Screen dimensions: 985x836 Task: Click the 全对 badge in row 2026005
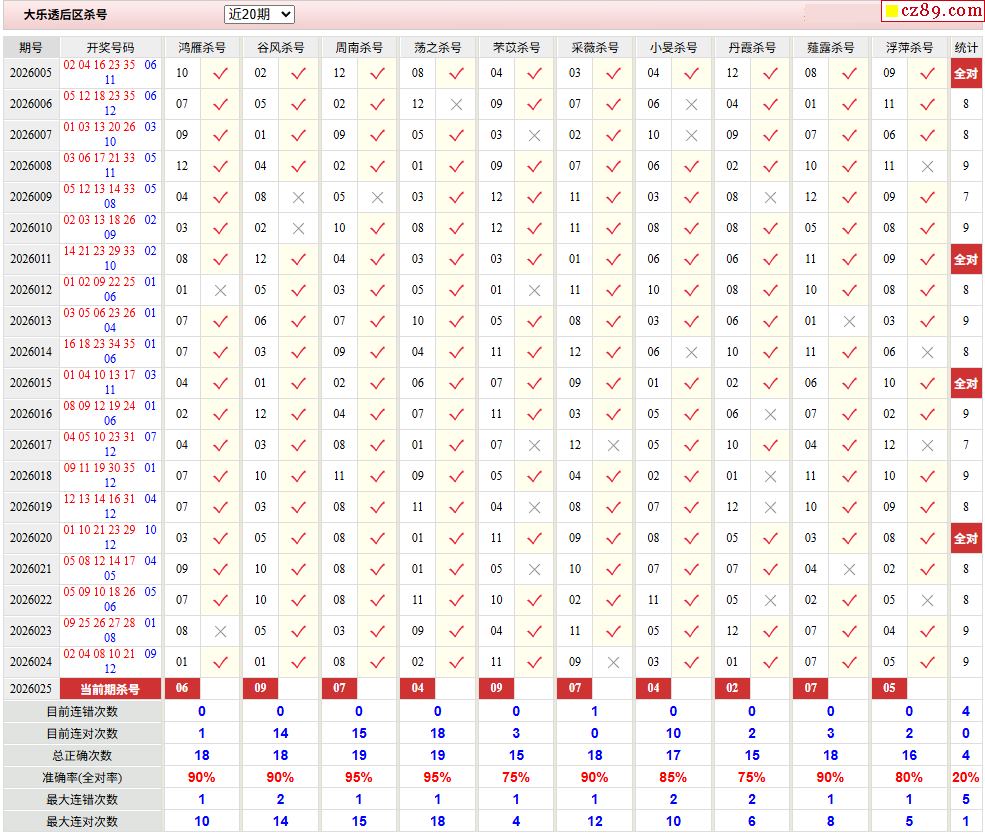pos(966,73)
